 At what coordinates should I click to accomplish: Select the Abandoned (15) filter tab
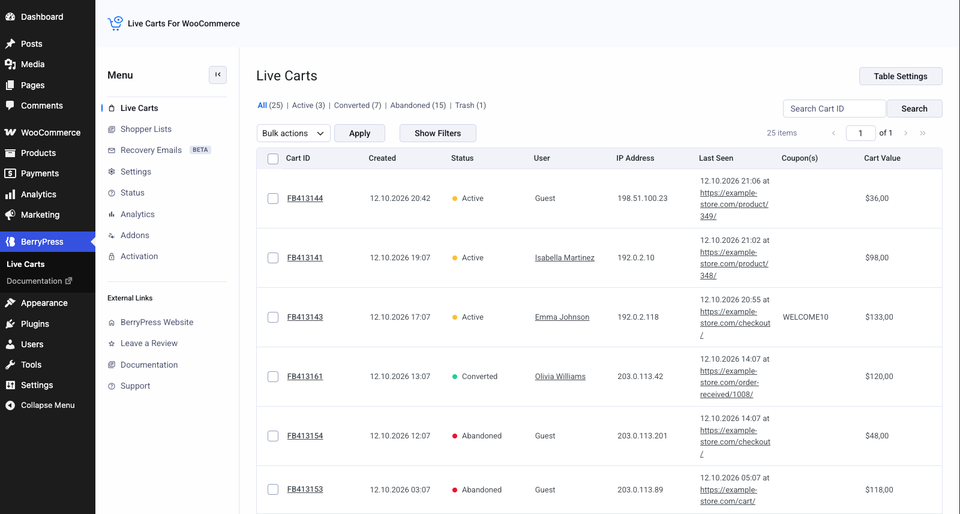click(x=418, y=105)
